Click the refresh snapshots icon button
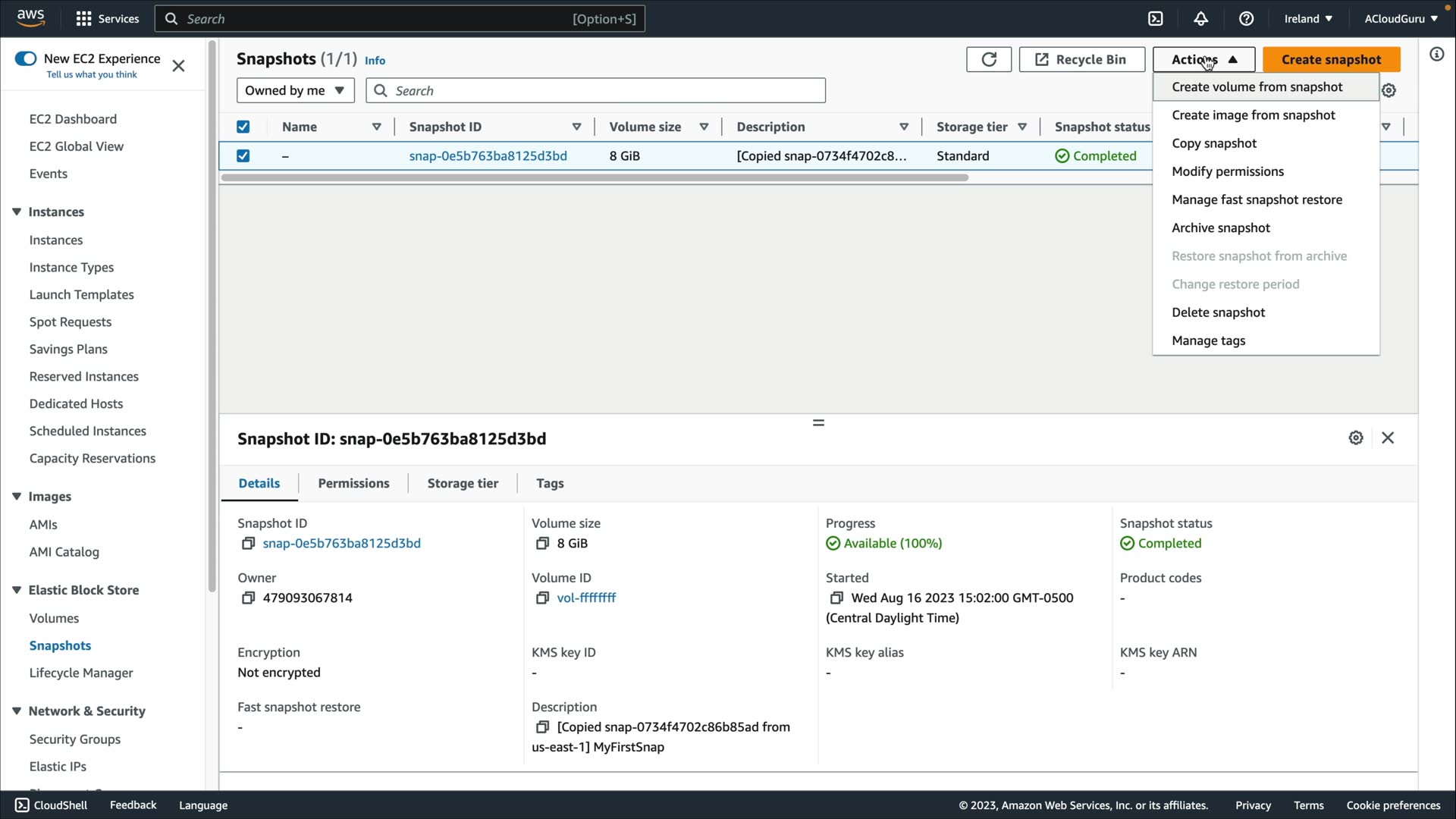The image size is (1456, 819). point(988,59)
